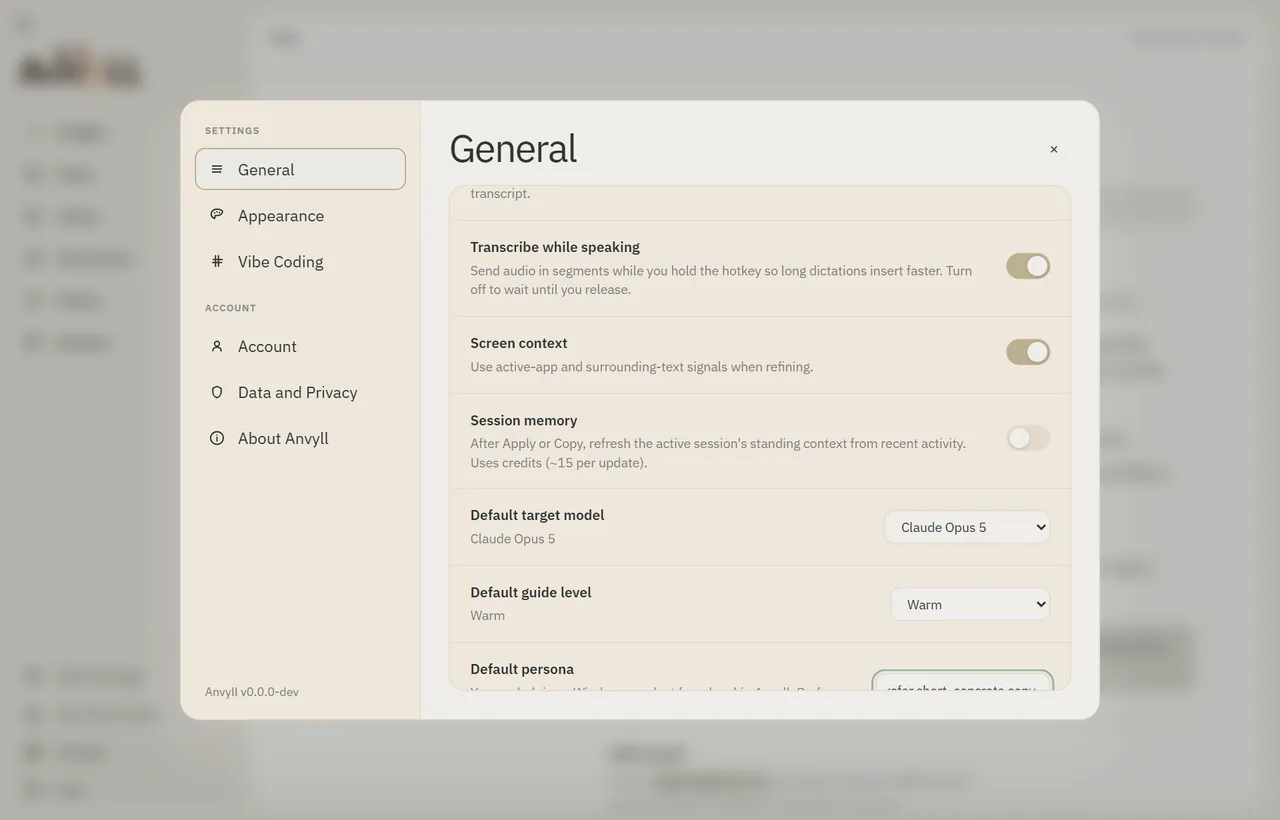Click the Account person icon

point(217,346)
